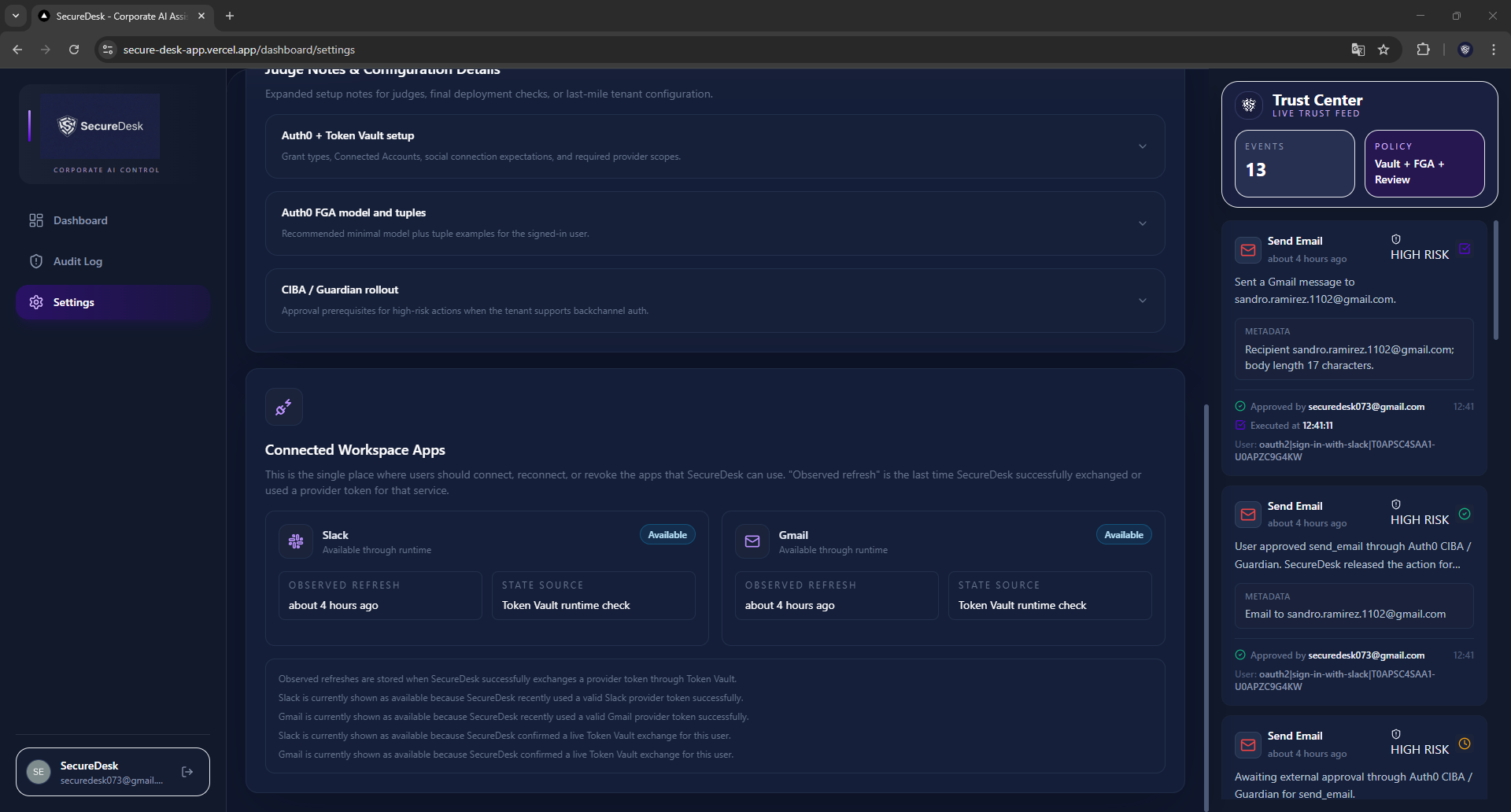
Task: Click mail icon on 'Awaiting external approval' card
Action: click(x=1248, y=744)
